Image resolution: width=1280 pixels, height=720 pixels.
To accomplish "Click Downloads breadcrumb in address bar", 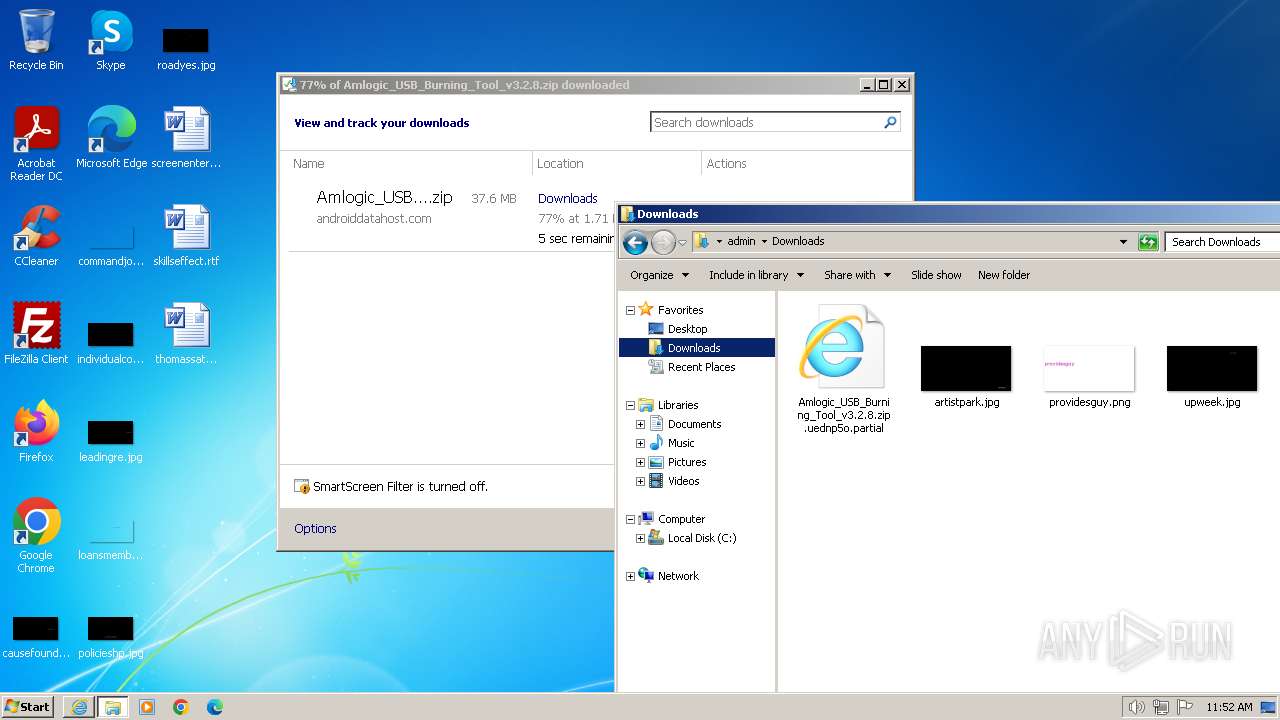I will pos(798,241).
